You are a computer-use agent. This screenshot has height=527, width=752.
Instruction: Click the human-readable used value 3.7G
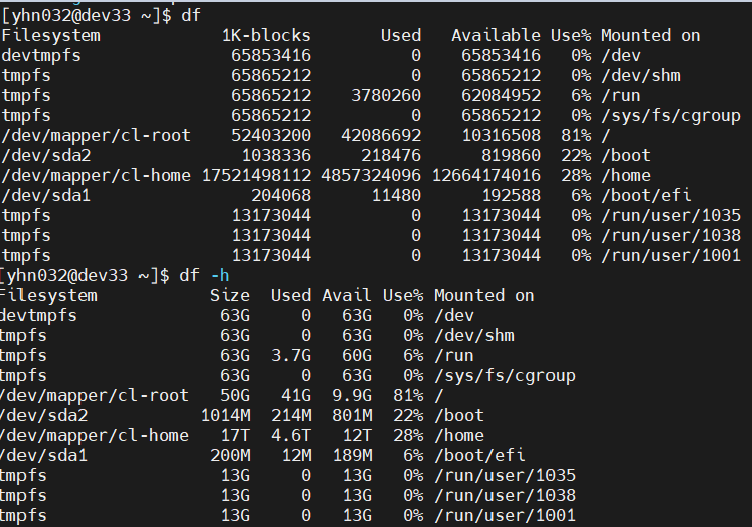[x=291, y=355]
